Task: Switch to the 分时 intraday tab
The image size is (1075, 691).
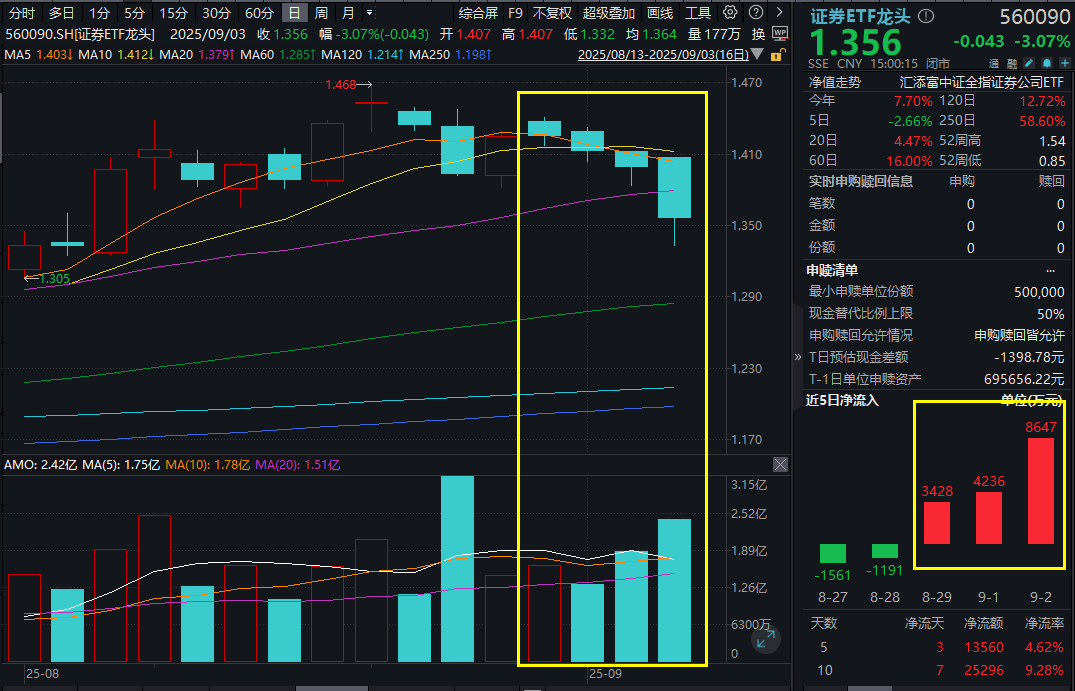Action: [x=21, y=13]
